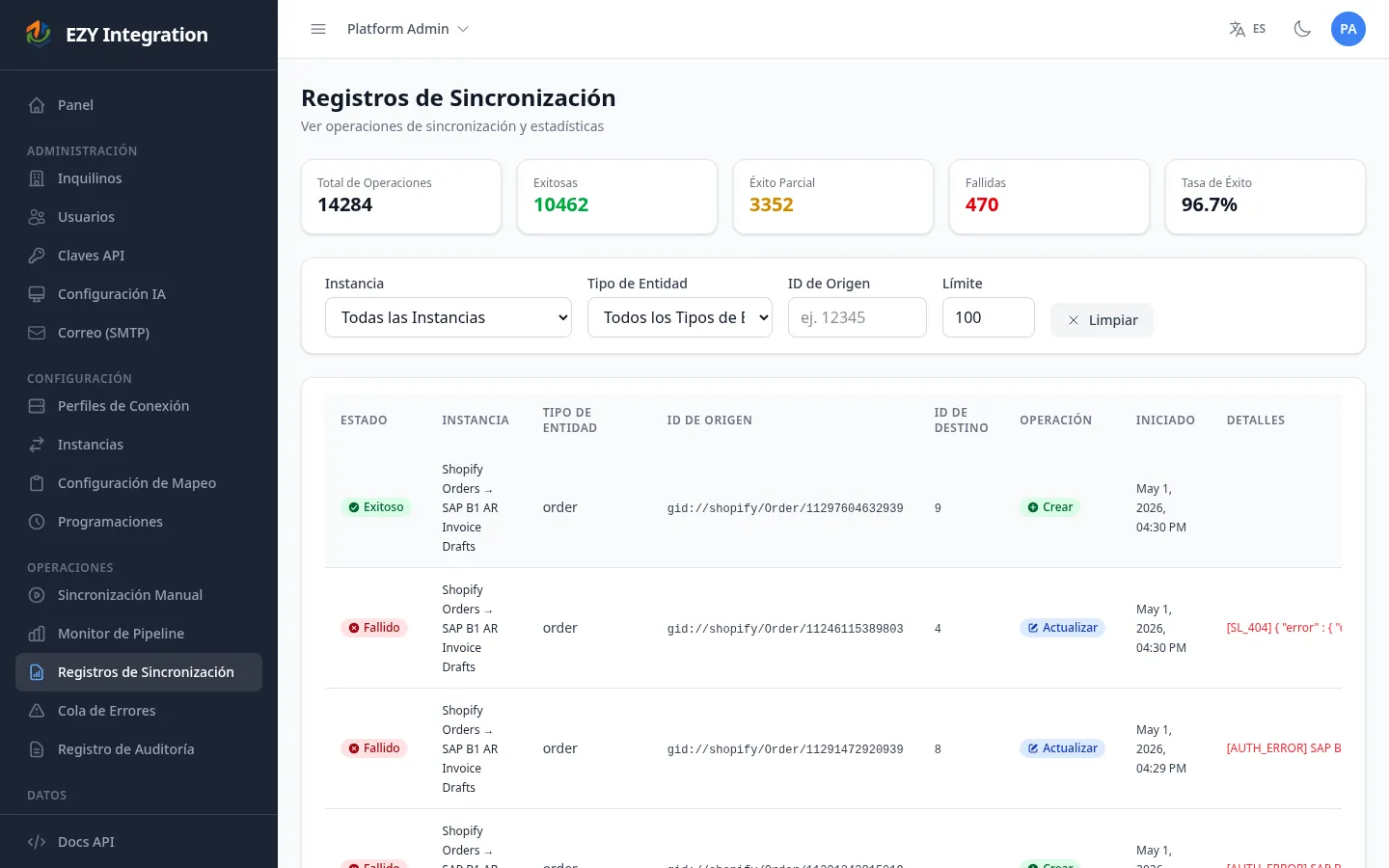Click the Exitoso status badge
Screen dimensions: 1389x868
pos(376,507)
